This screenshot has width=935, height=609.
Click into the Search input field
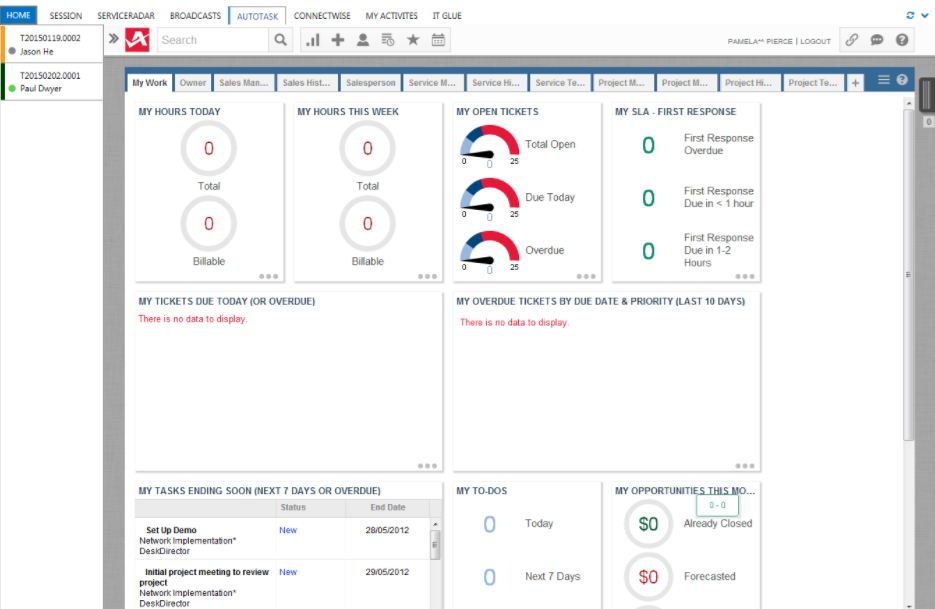pos(212,40)
